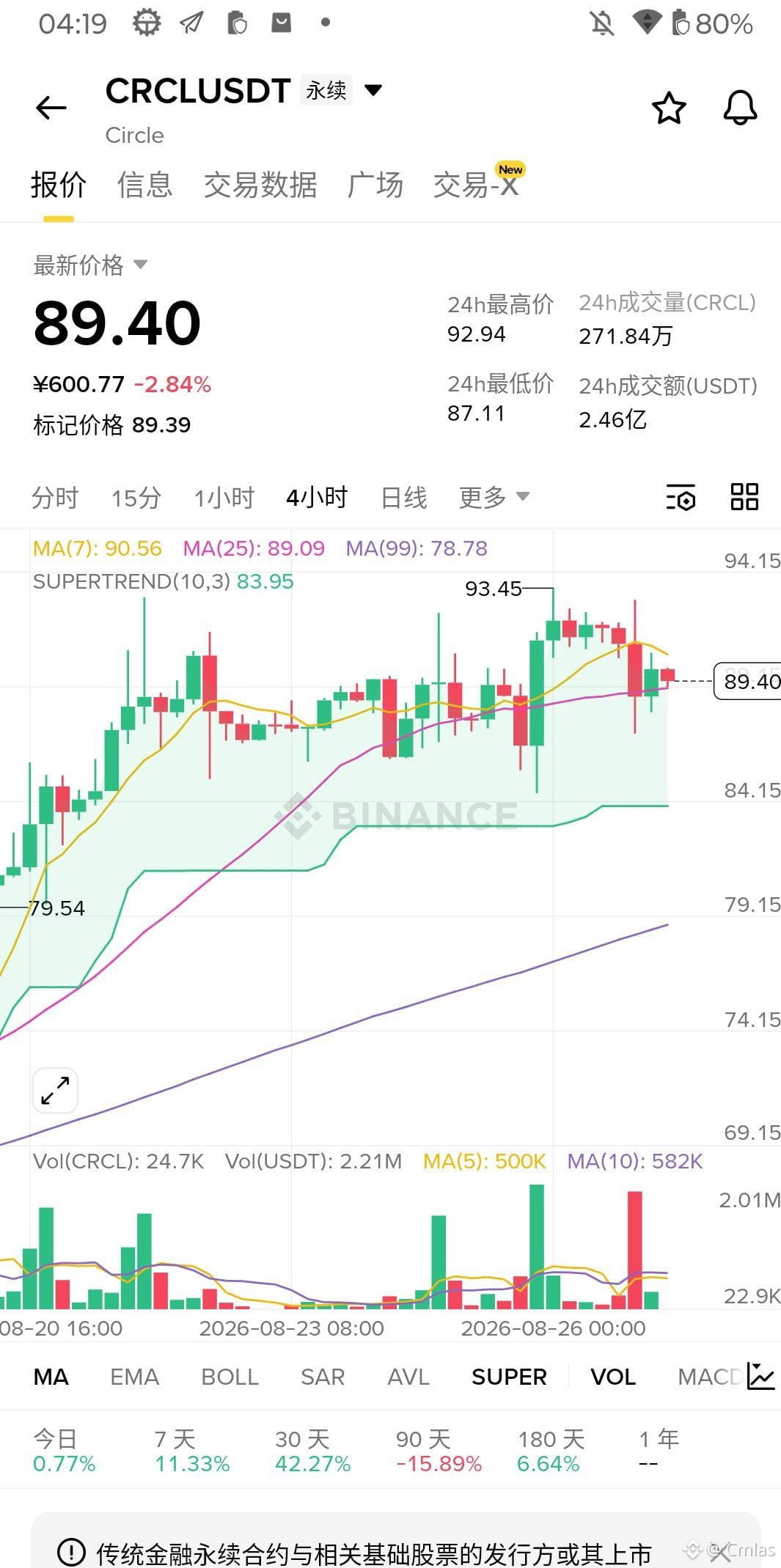Open price alert bell icon
The image size is (781, 1568).
point(740,108)
